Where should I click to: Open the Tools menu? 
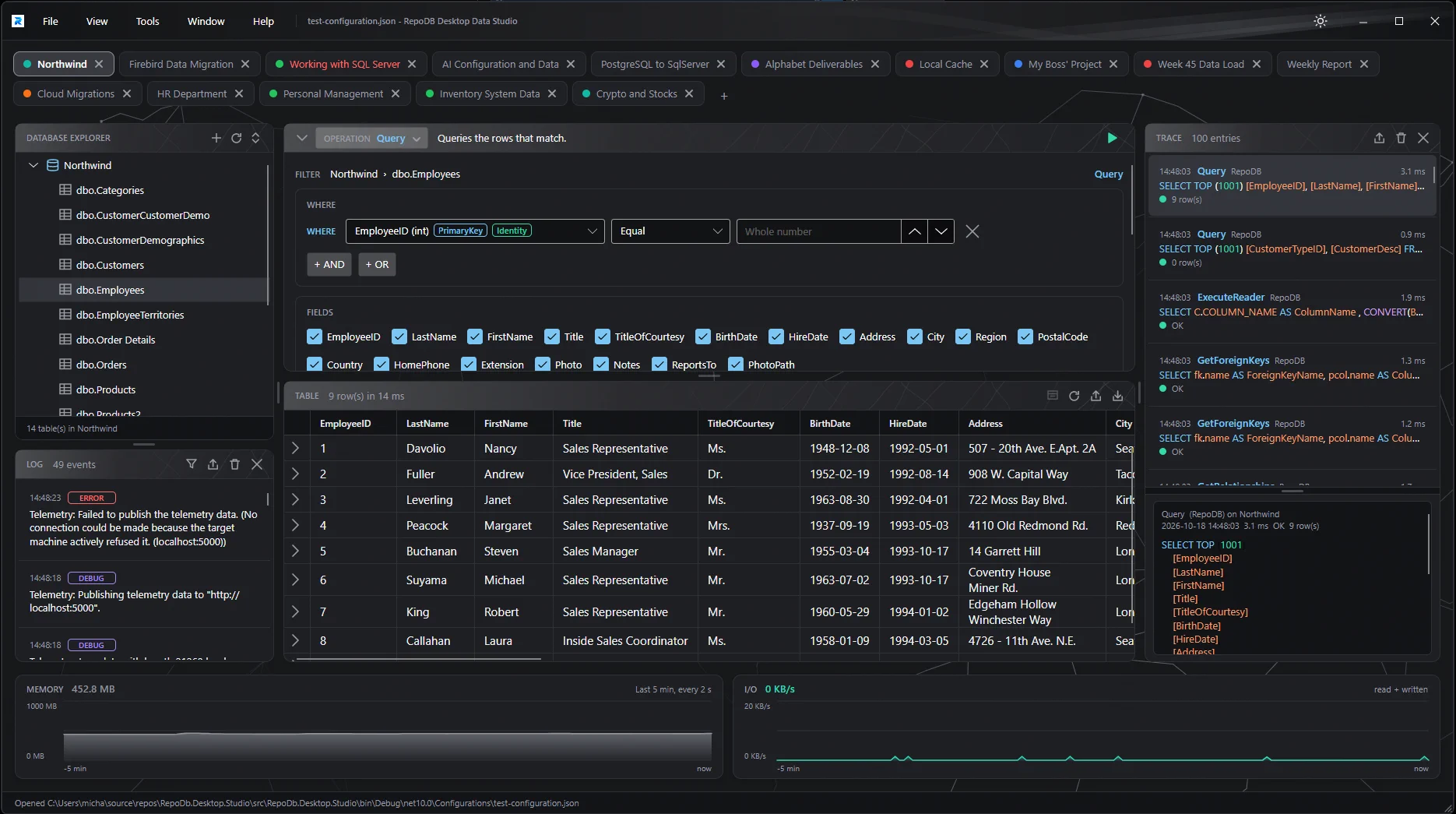(147, 21)
